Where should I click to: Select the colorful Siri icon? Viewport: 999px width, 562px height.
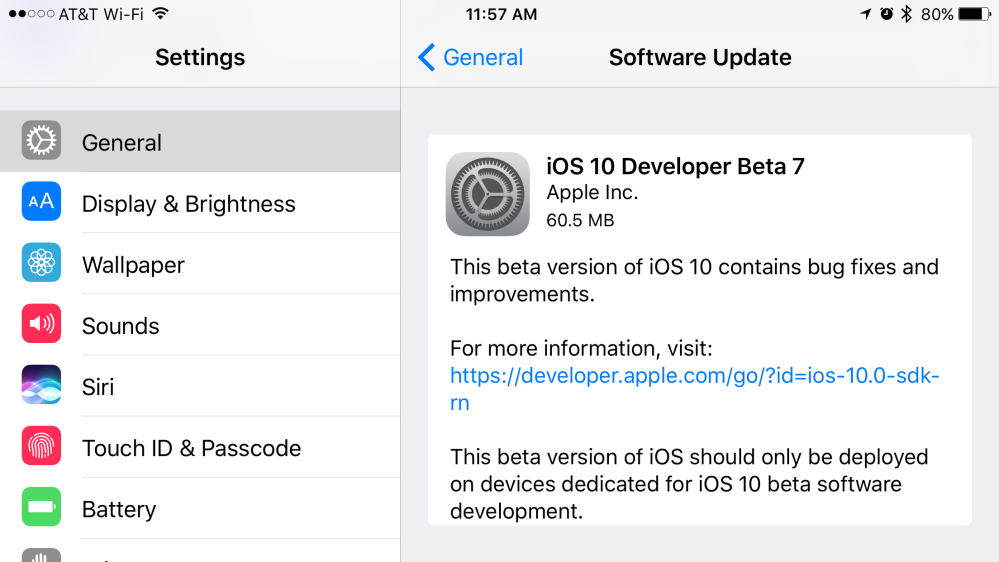41,386
